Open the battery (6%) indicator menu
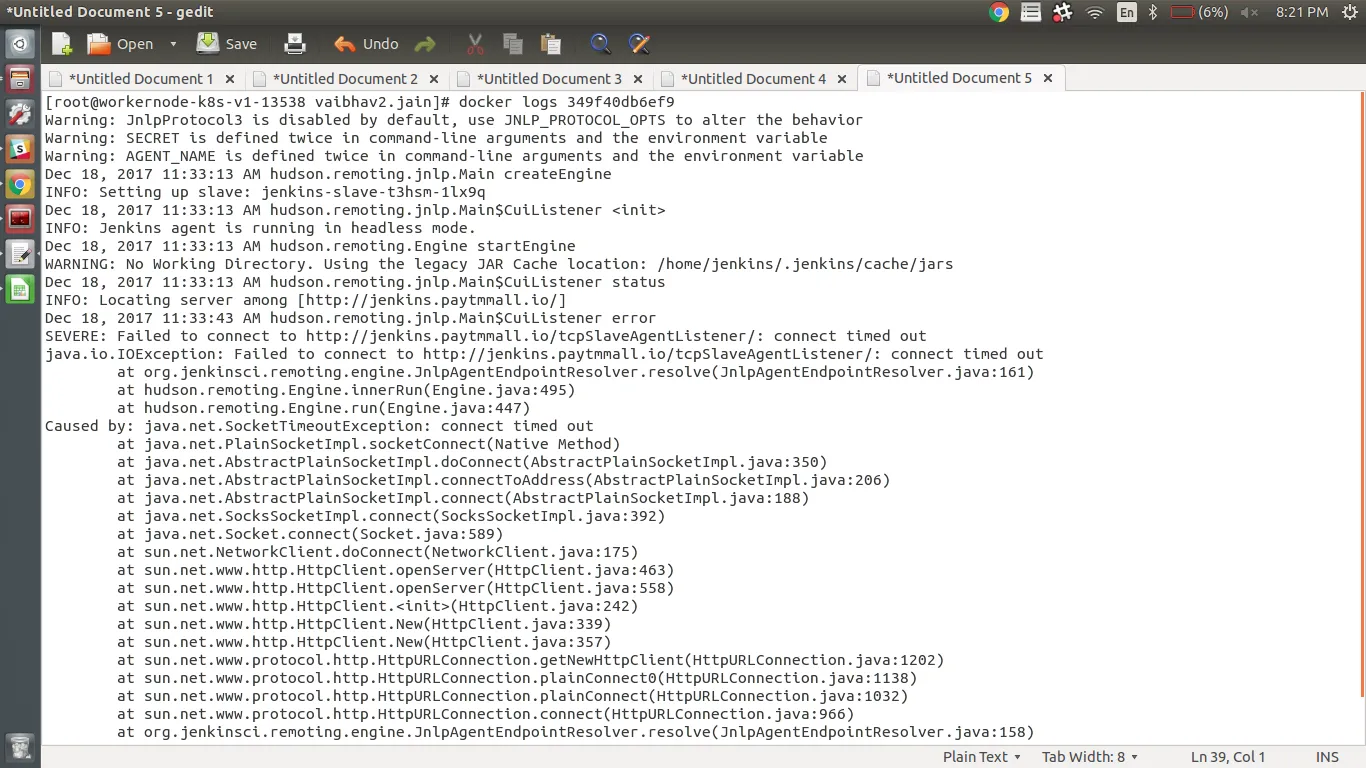 [x=1199, y=12]
